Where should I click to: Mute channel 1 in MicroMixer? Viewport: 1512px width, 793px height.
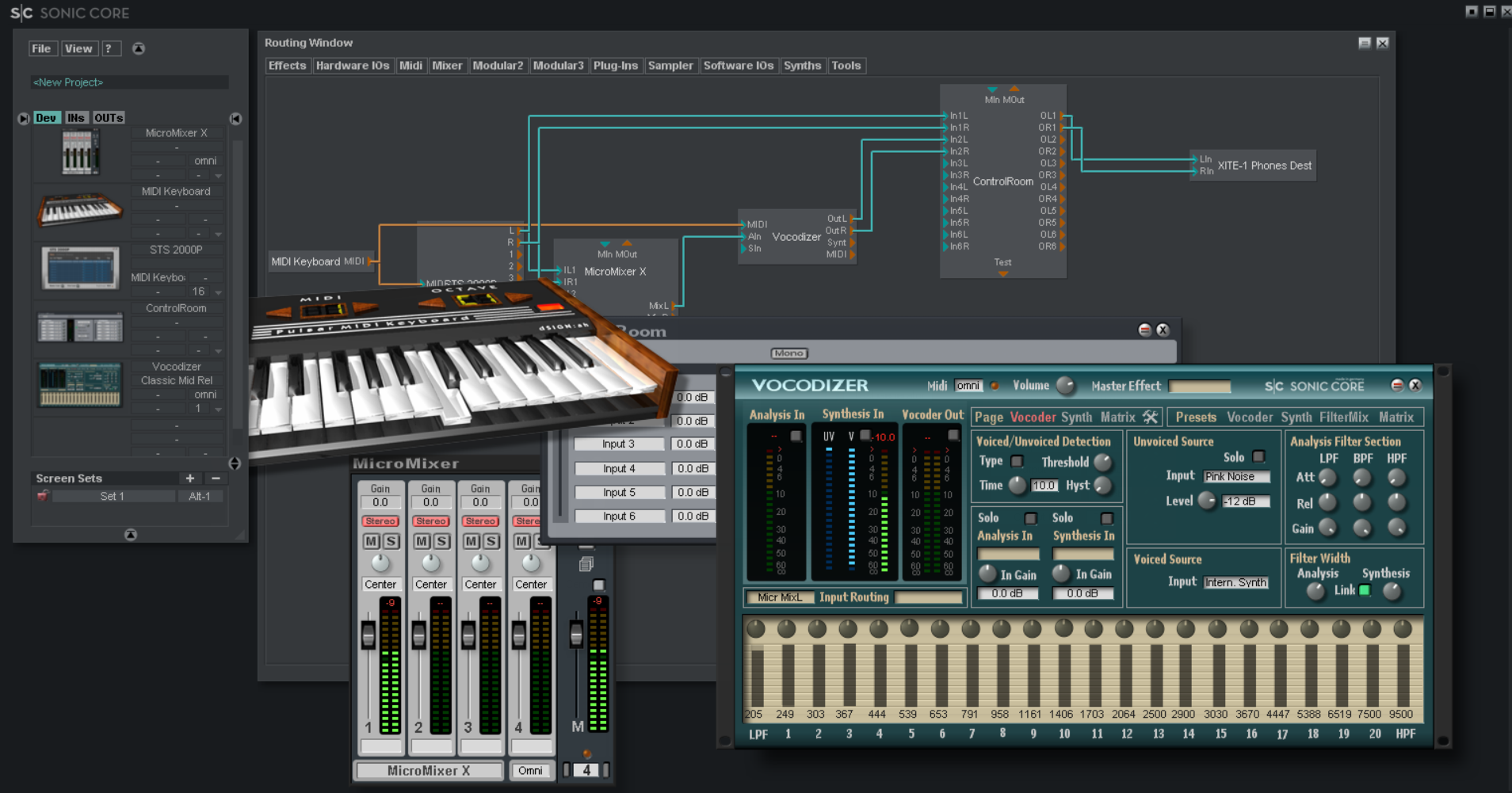pos(371,541)
